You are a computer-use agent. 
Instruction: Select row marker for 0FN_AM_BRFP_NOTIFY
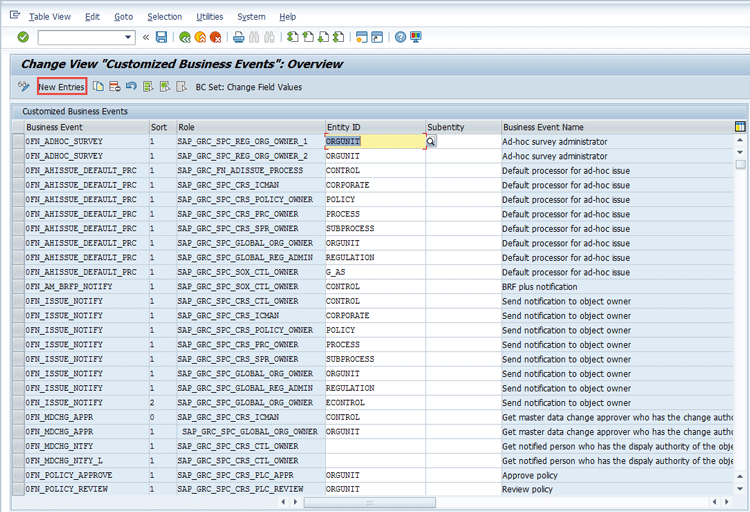coord(17,287)
